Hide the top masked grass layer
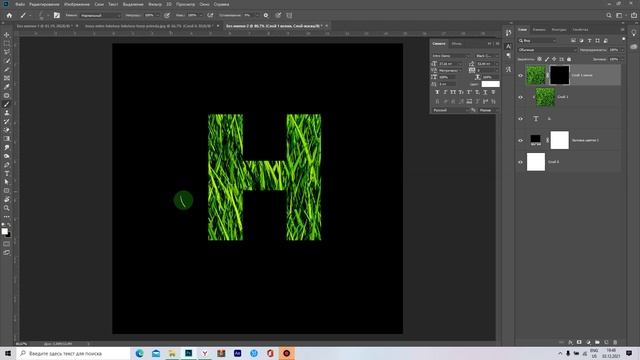The width and height of the screenshot is (640, 360). [520, 76]
